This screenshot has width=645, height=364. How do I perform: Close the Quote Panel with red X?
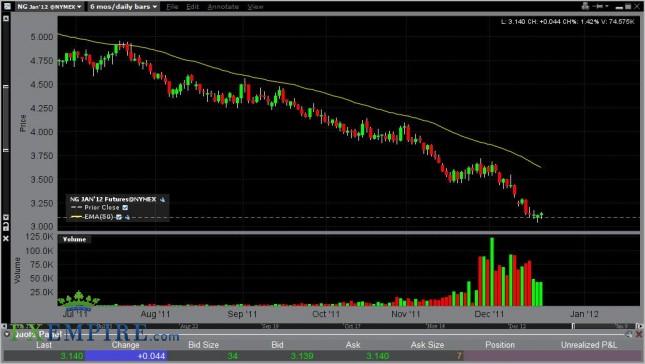[x=639, y=334]
